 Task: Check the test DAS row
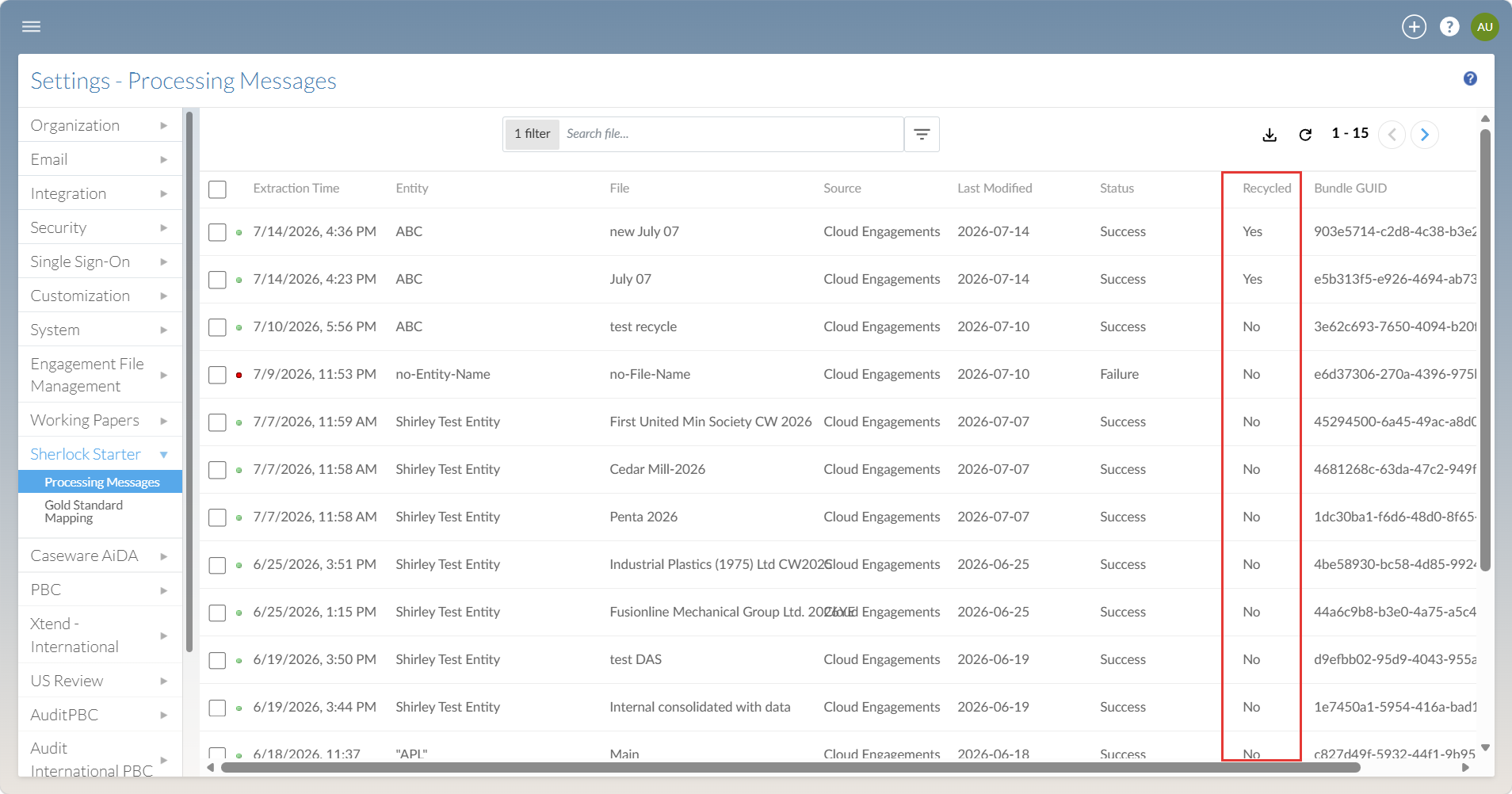tap(217, 660)
